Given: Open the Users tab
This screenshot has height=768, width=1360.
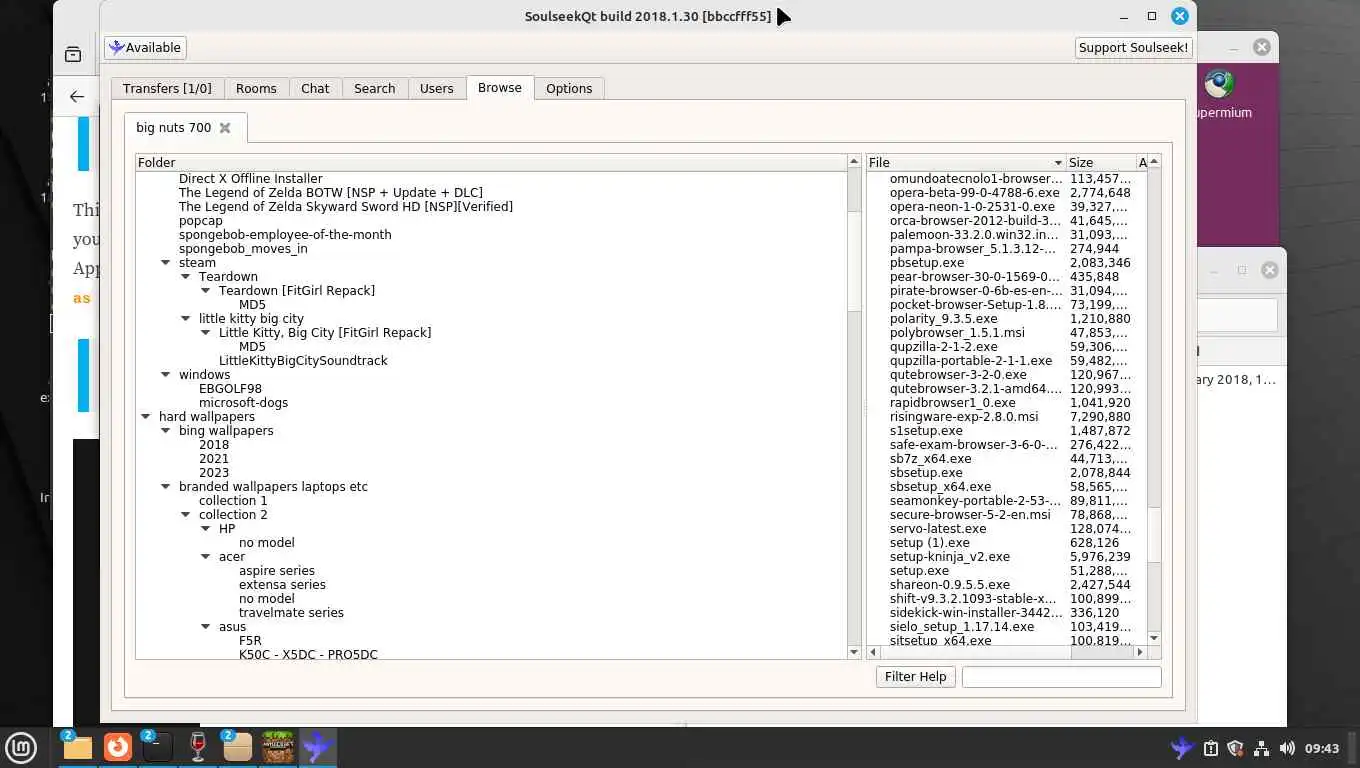Looking at the screenshot, I should [436, 88].
